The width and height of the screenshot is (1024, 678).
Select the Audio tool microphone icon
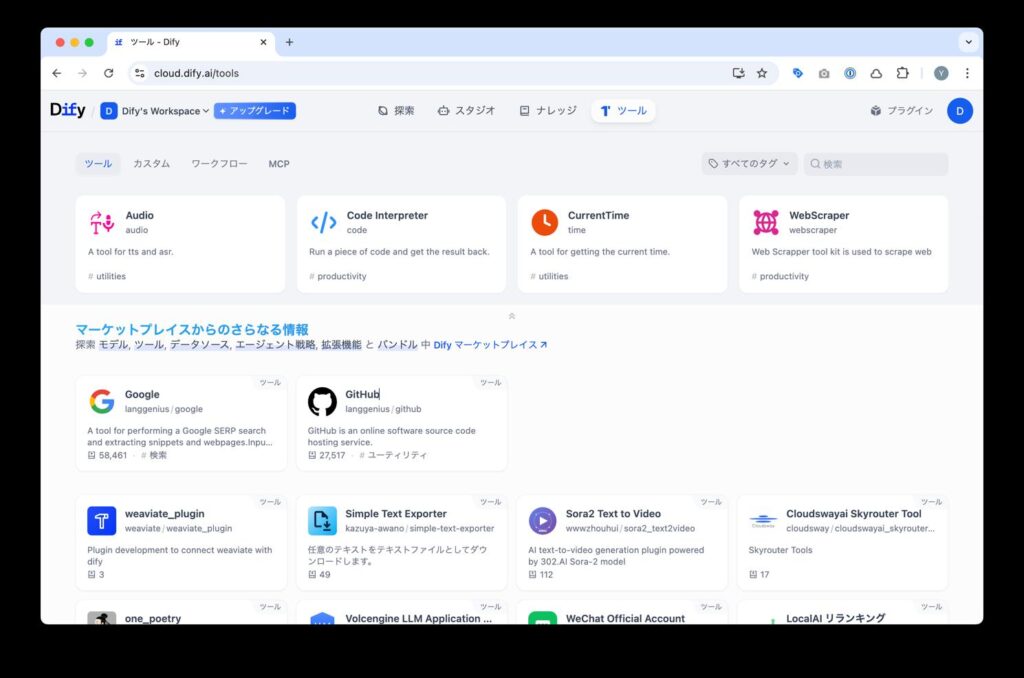point(101,220)
